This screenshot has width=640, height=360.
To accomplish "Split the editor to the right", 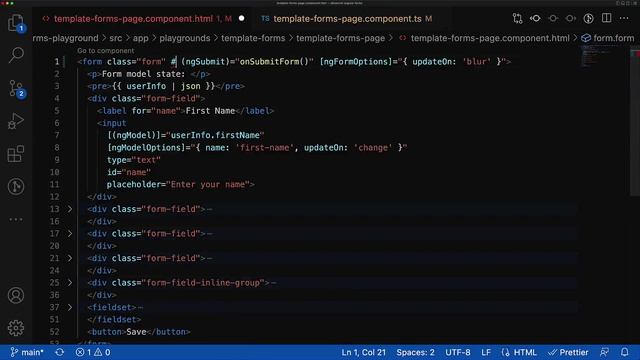I will [x=607, y=18].
